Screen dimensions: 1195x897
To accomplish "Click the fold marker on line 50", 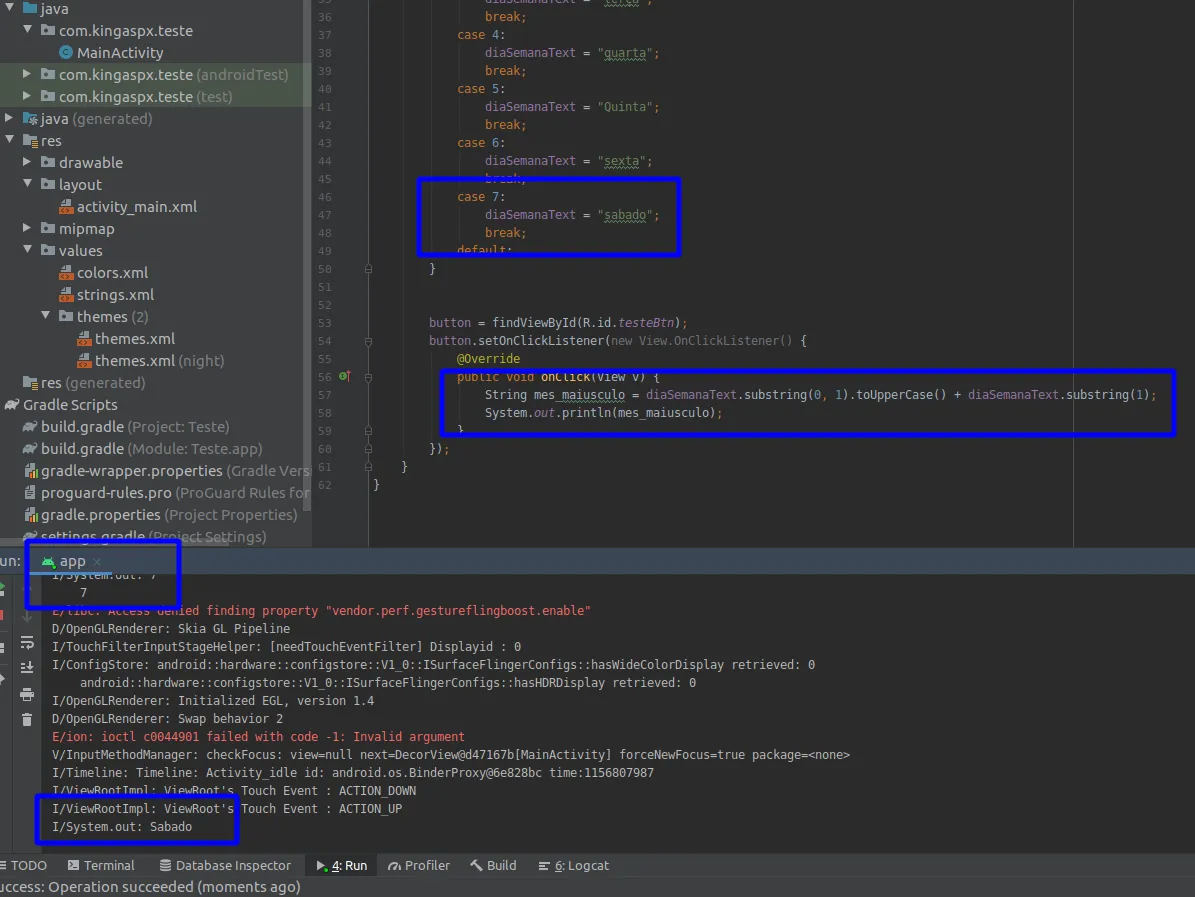I will tap(369, 269).
